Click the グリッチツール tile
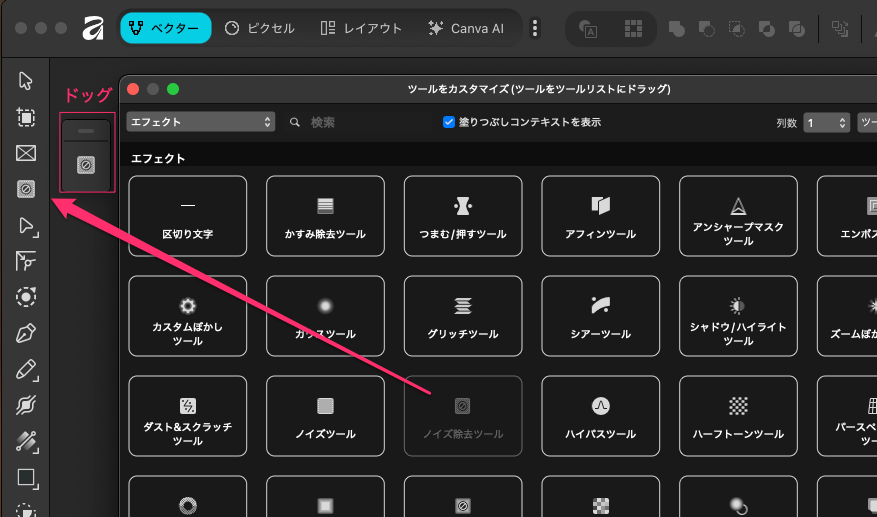Viewport: 877px width, 517px height. [x=462, y=315]
